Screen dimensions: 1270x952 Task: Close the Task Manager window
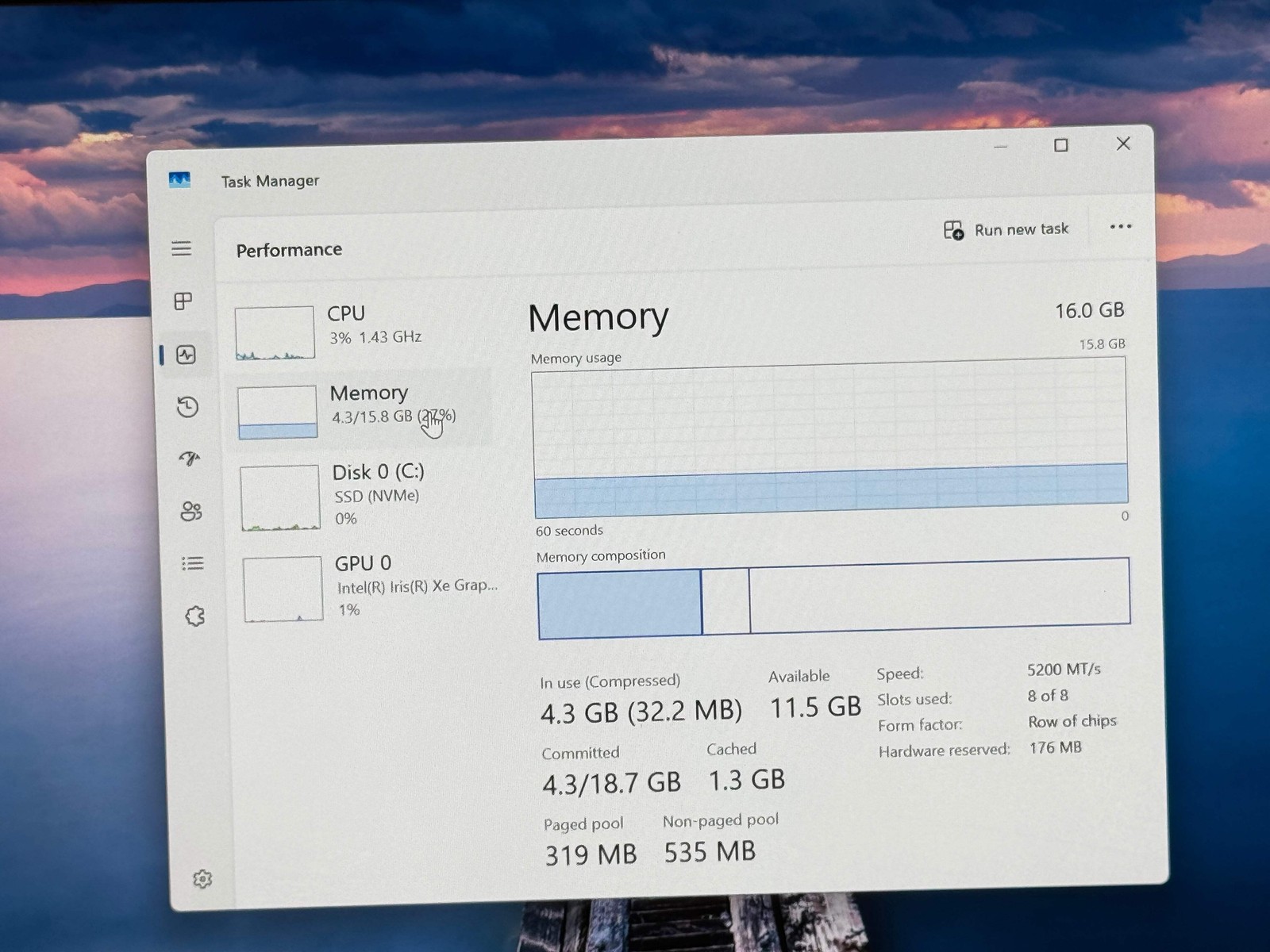click(1123, 144)
